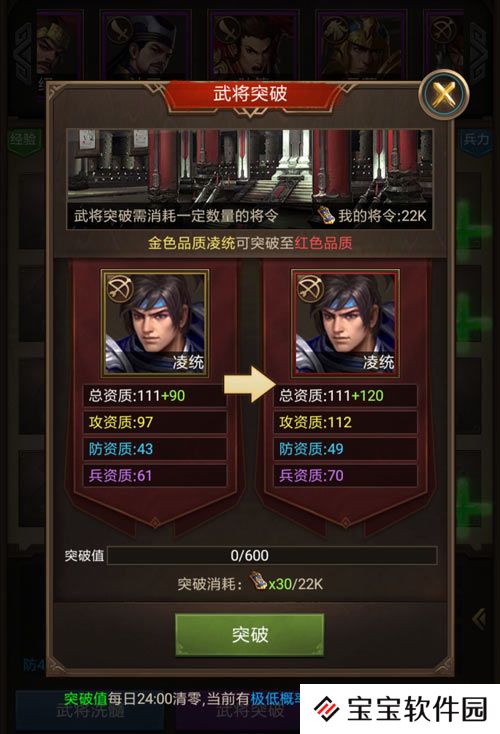Click the 兵资质:70 stat row
500x734 pixels.
pos(346,476)
